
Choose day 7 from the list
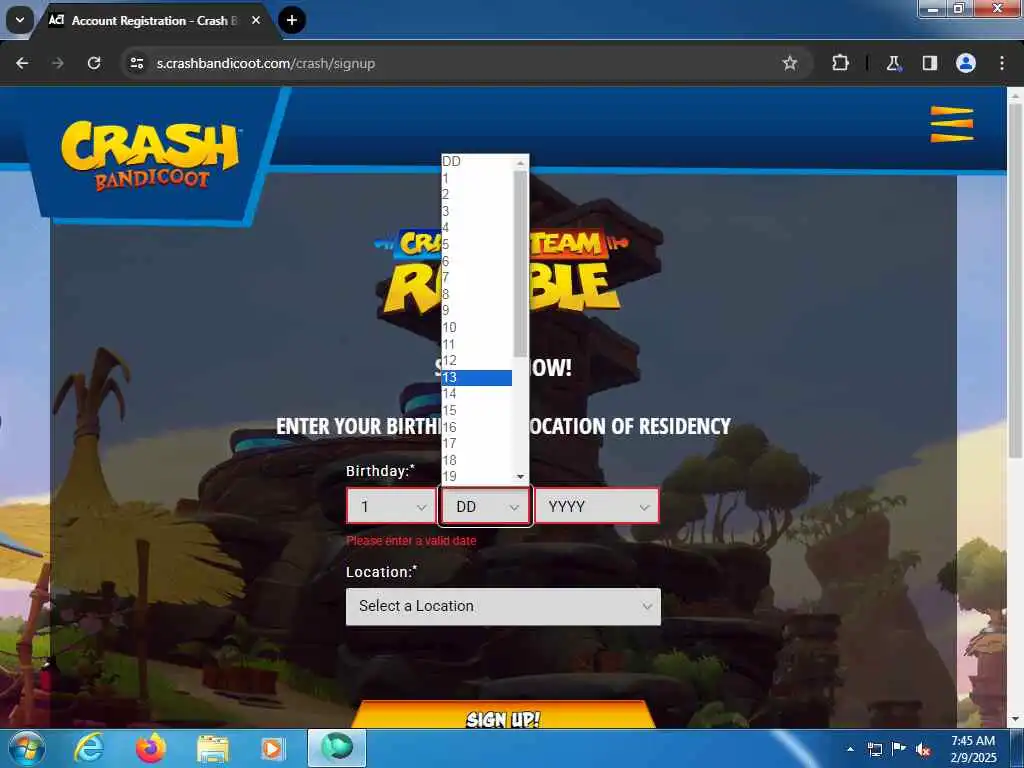click(477, 278)
